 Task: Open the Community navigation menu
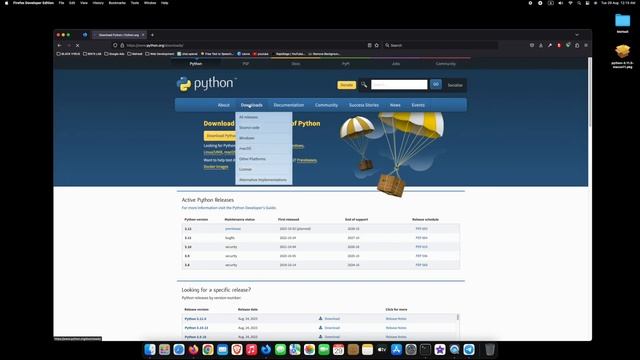pyautogui.click(x=326, y=105)
